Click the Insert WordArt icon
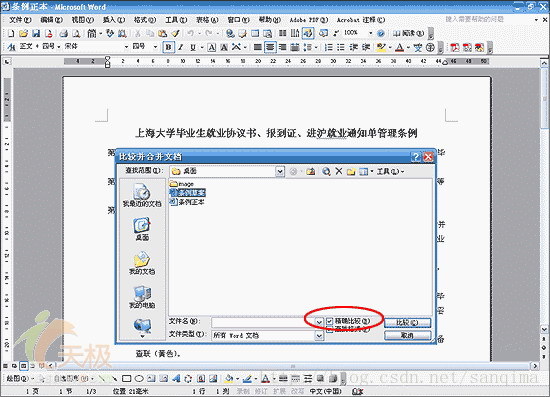 tap(176, 378)
